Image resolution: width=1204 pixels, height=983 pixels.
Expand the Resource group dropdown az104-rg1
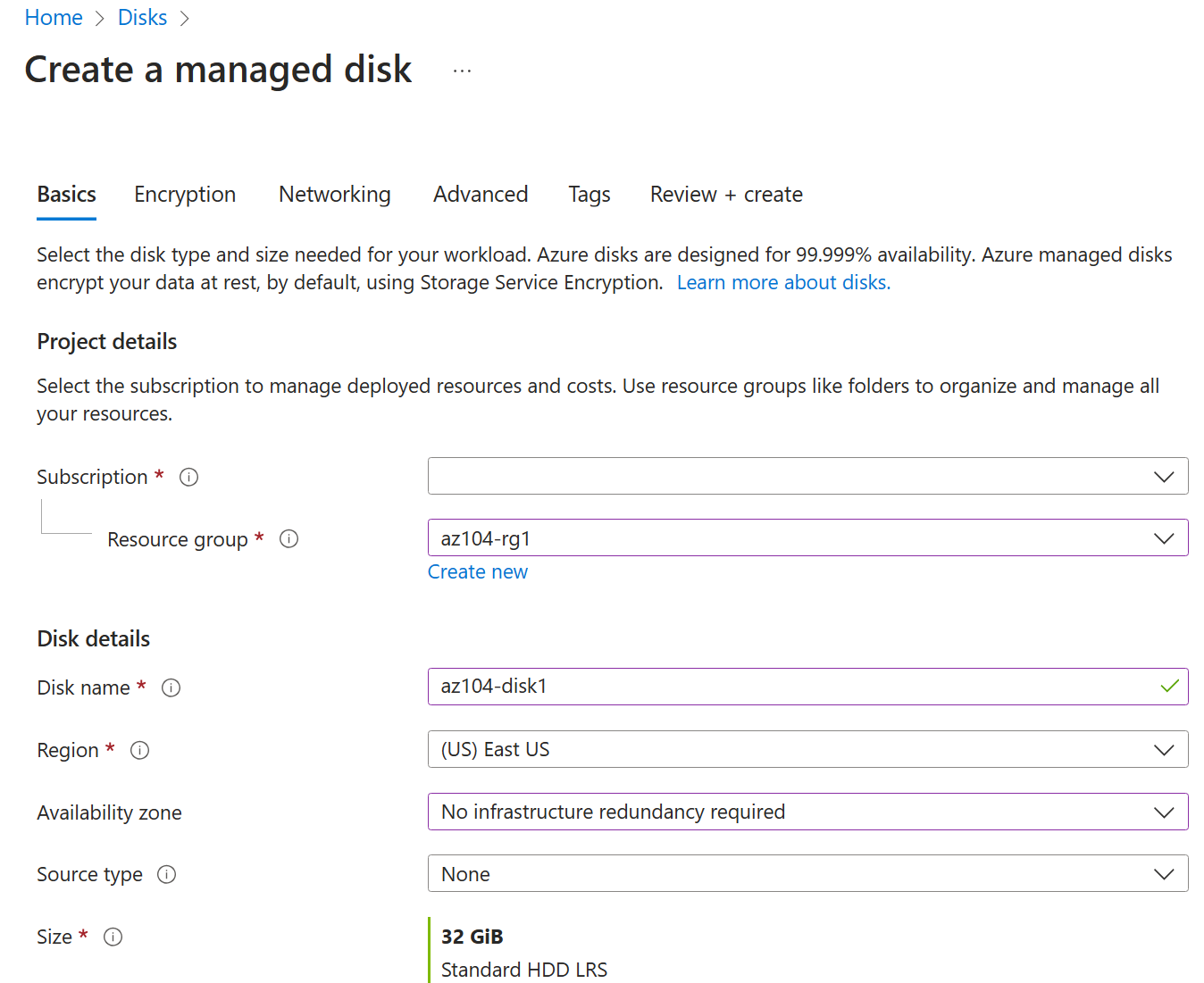[x=807, y=538]
